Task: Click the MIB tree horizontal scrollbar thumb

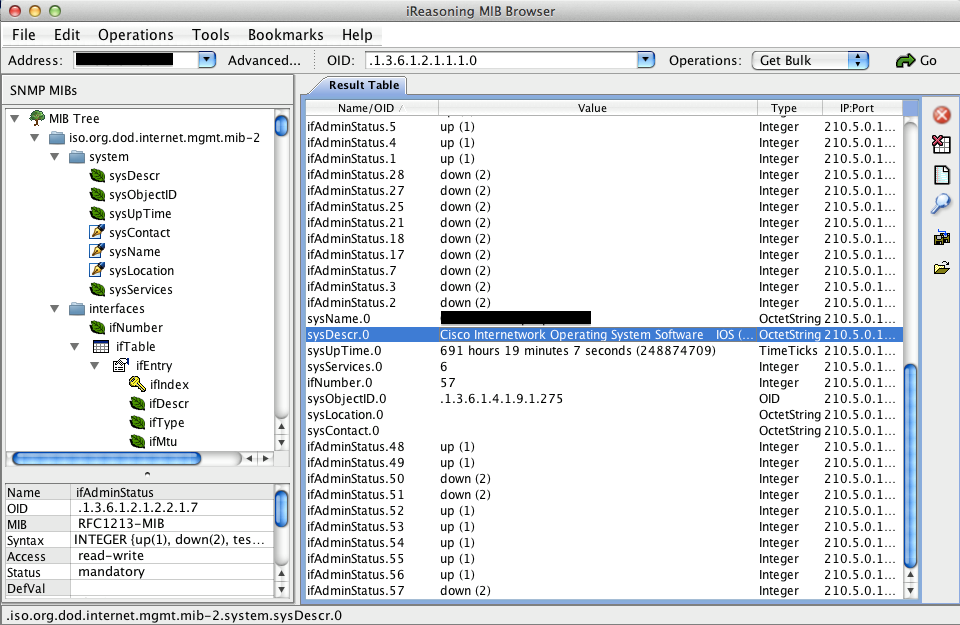Action: point(107,458)
